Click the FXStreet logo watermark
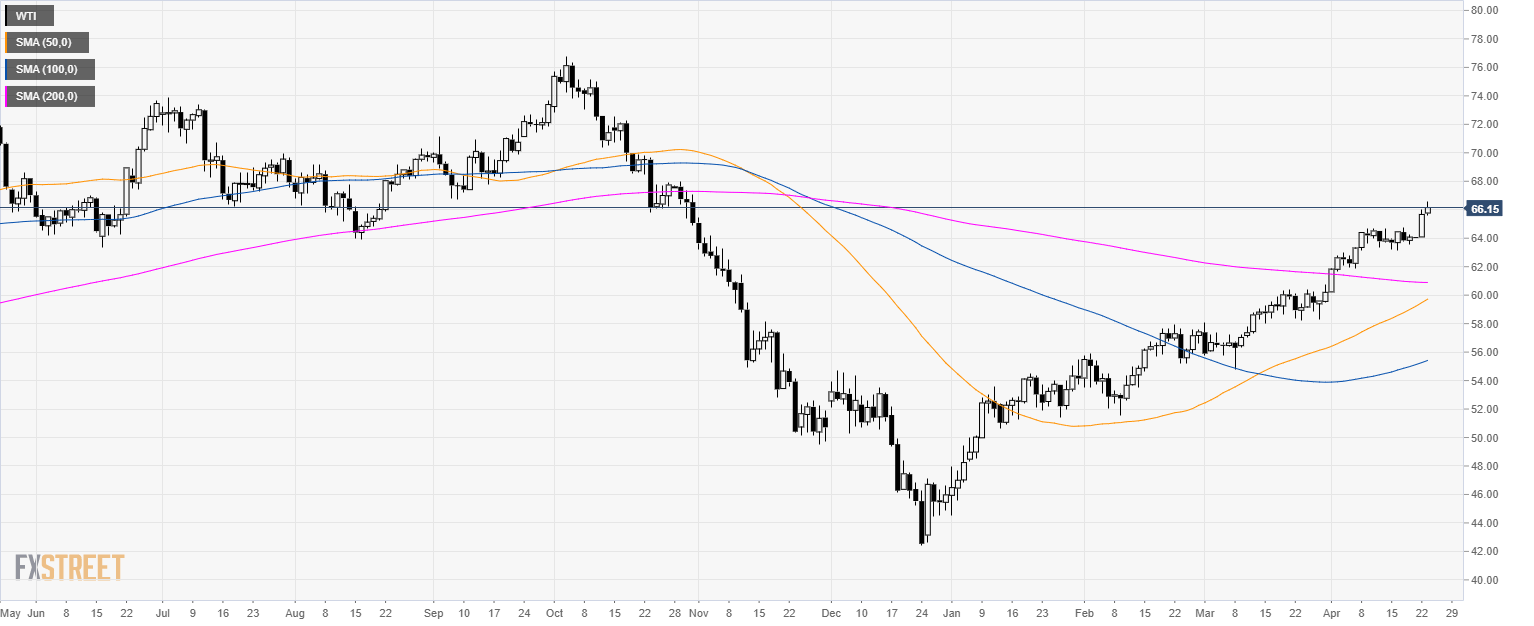Screen dimensions: 1534x626 69,567
